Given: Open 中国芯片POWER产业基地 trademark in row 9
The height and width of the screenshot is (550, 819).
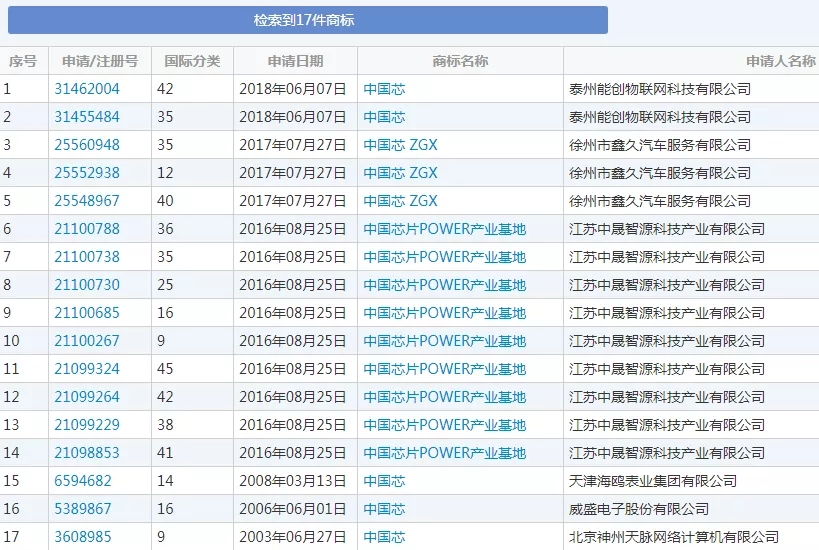Looking at the screenshot, I should [444, 313].
